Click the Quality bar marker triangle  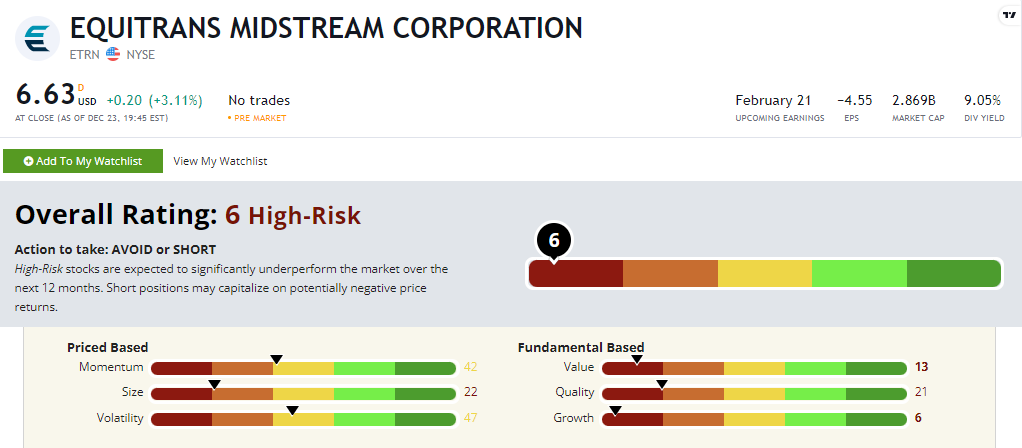(662, 385)
